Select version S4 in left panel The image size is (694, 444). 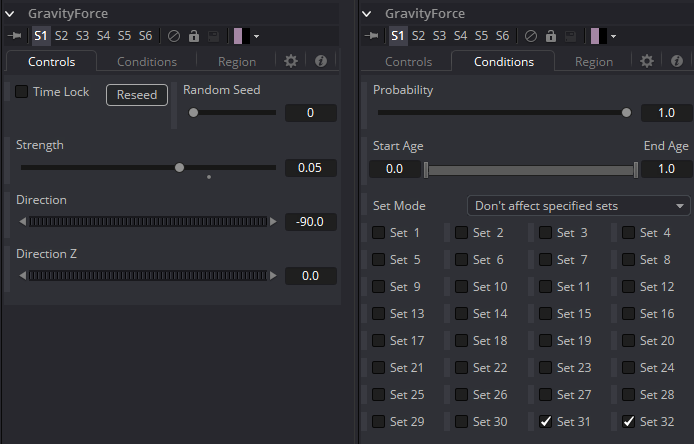(x=104, y=36)
